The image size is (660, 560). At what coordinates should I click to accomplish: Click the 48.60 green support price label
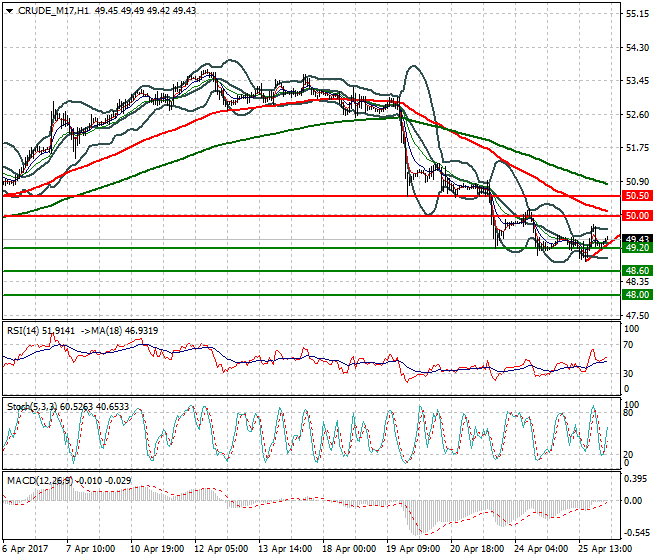(637, 271)
